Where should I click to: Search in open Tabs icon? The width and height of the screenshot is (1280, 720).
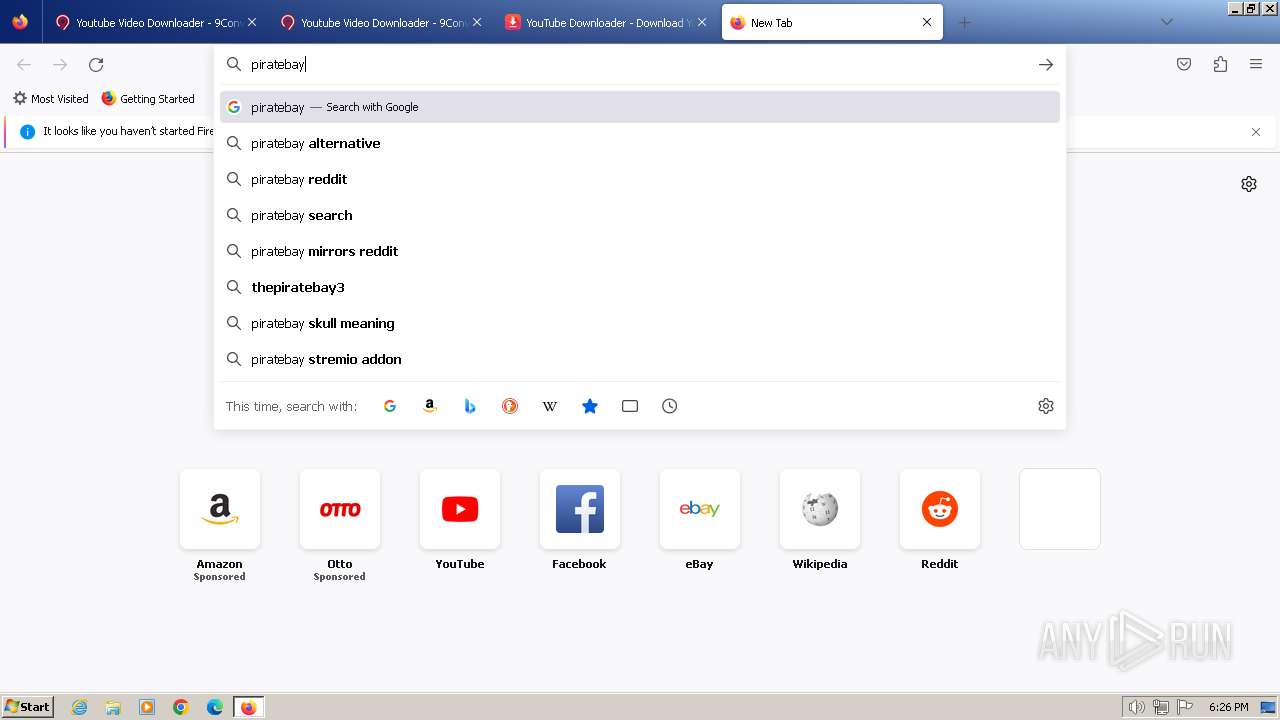click(x=630, y=406)
